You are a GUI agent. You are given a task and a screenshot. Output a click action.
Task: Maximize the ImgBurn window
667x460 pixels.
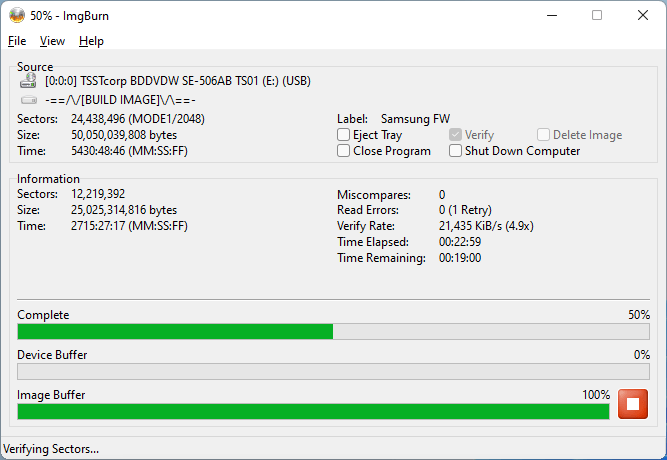pos(597,15)
